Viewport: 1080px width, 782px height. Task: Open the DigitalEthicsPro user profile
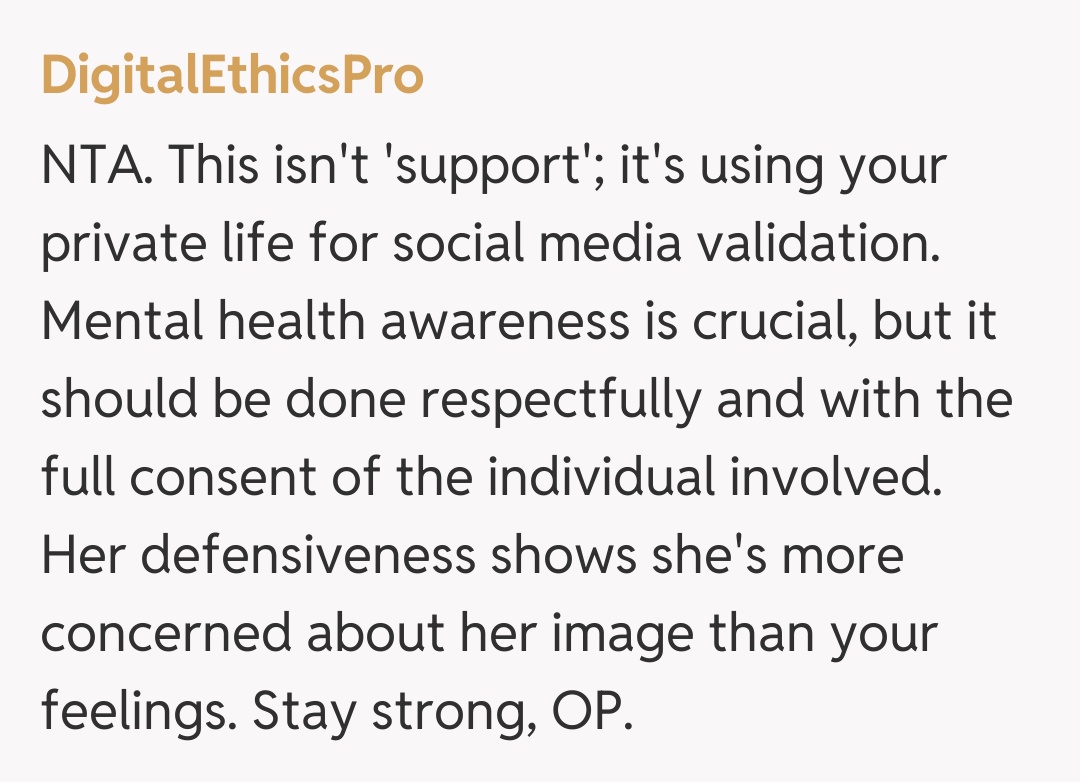232,77
